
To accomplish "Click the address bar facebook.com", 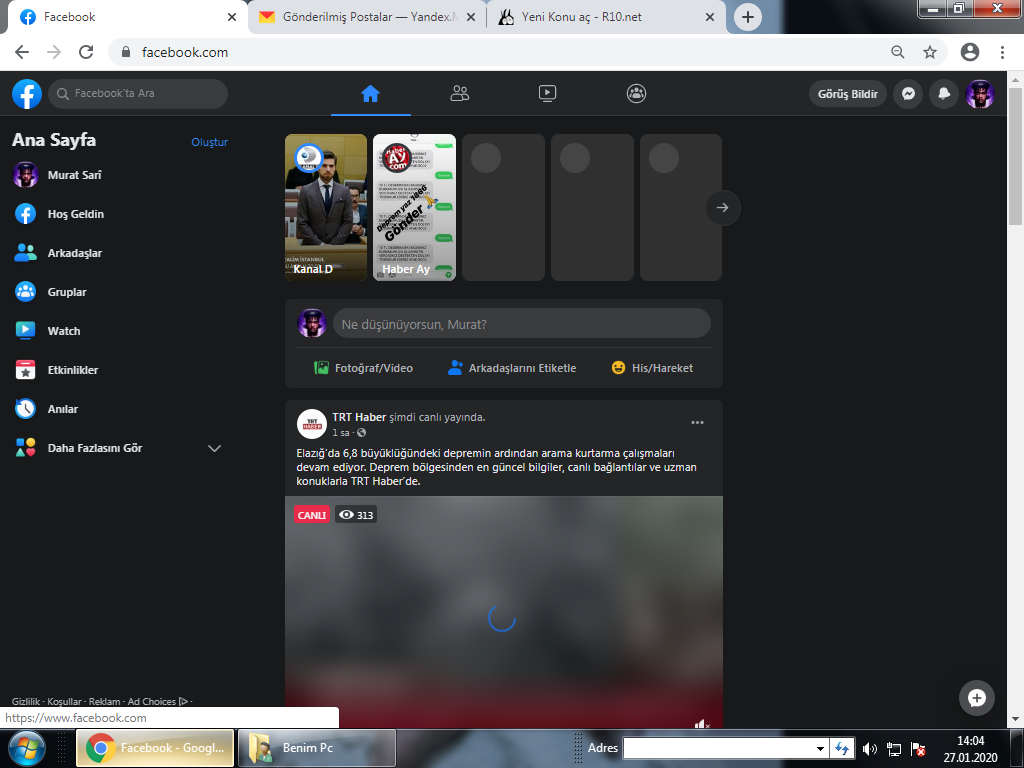I will pos(185,52).
